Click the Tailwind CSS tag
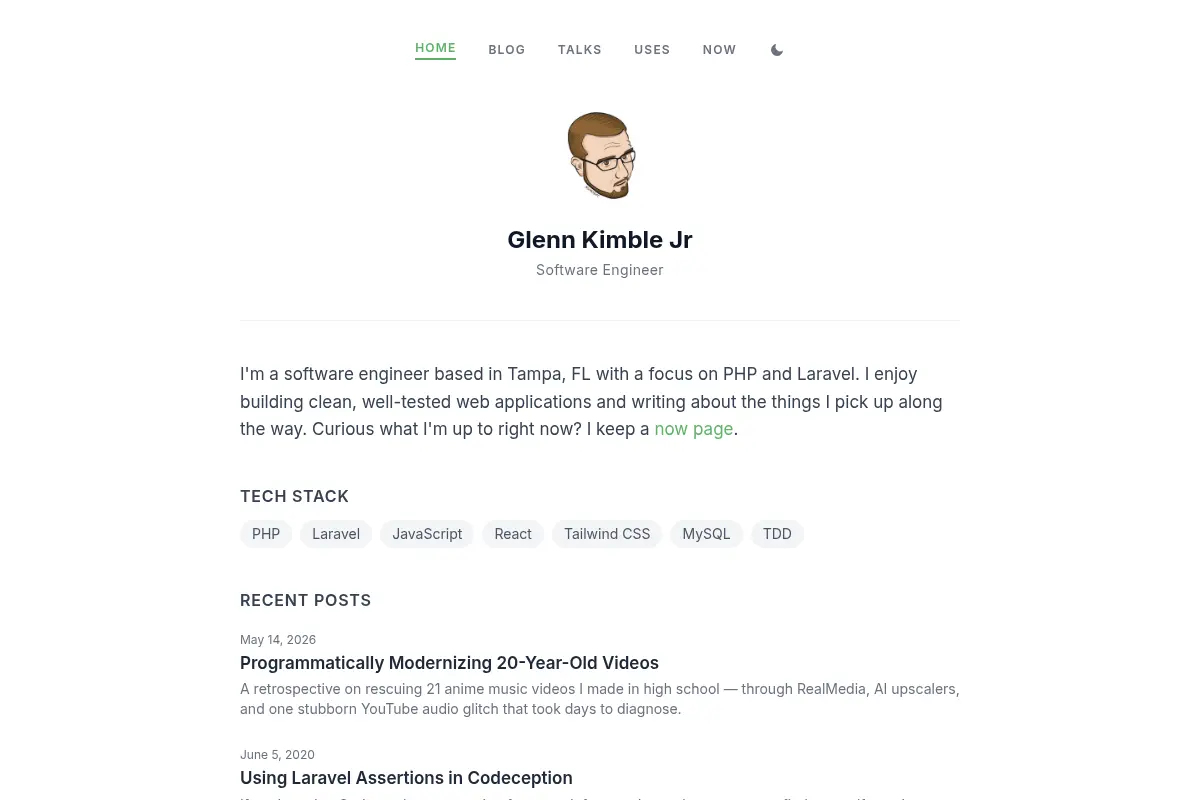Image resolution: width=1200 pixels, height=800 pixels. 607,534
